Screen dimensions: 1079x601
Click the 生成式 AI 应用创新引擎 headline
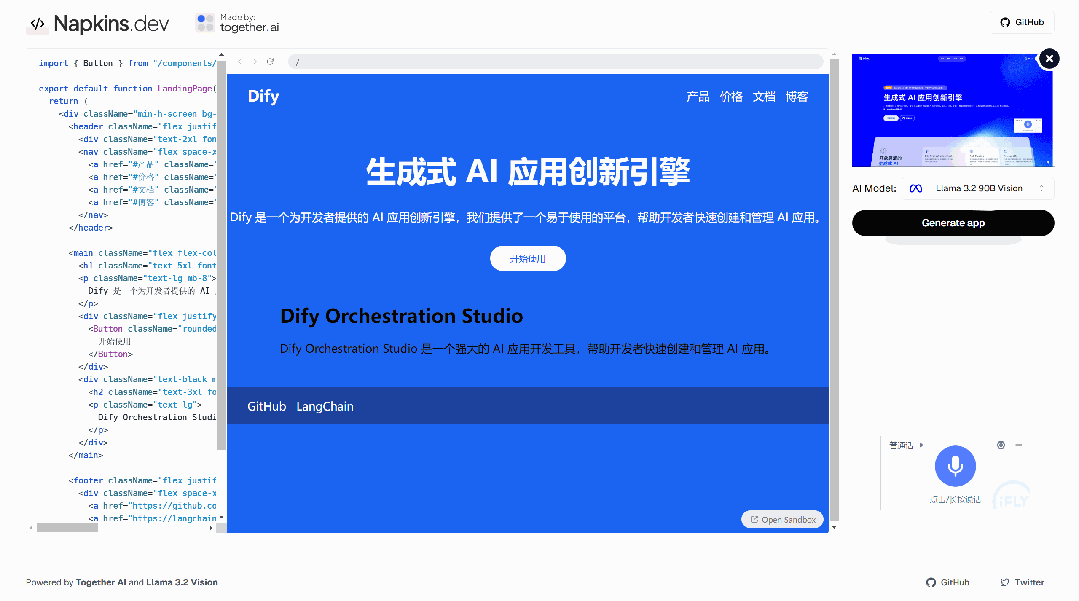(x=528, y=171)
